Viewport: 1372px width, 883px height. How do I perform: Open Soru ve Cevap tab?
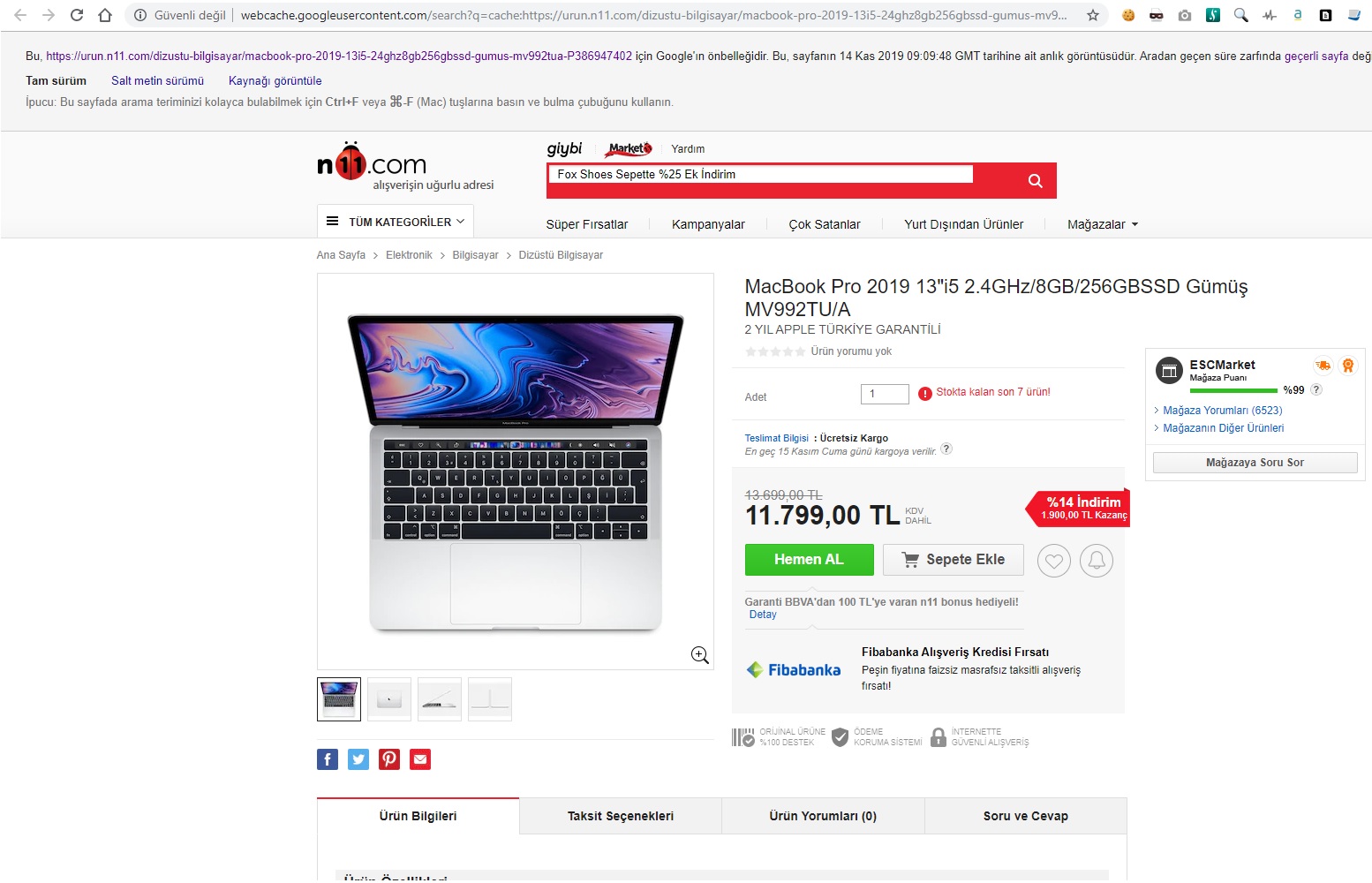click(1026, 816)
